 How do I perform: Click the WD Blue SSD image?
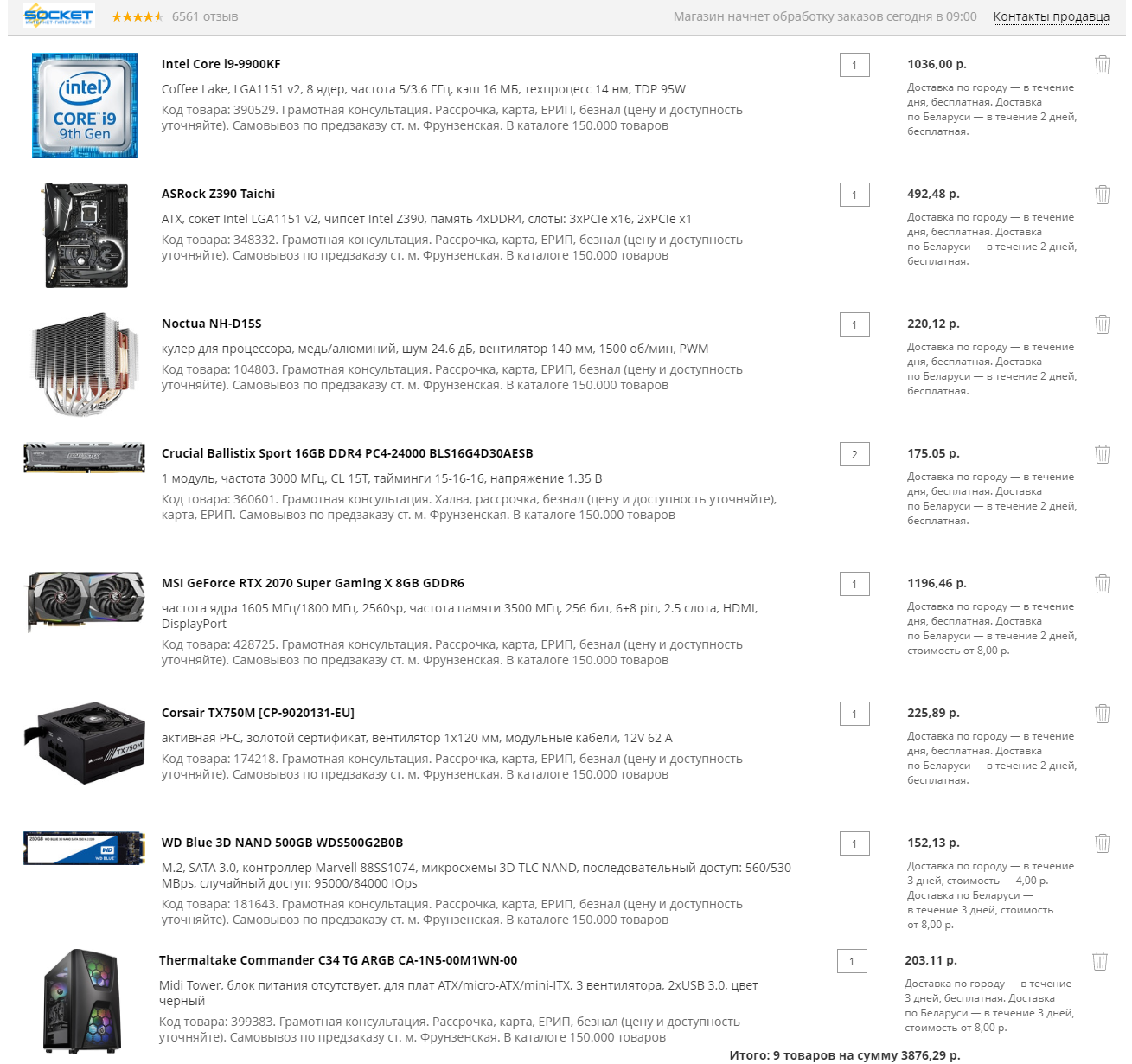click(x=85, y=849)
